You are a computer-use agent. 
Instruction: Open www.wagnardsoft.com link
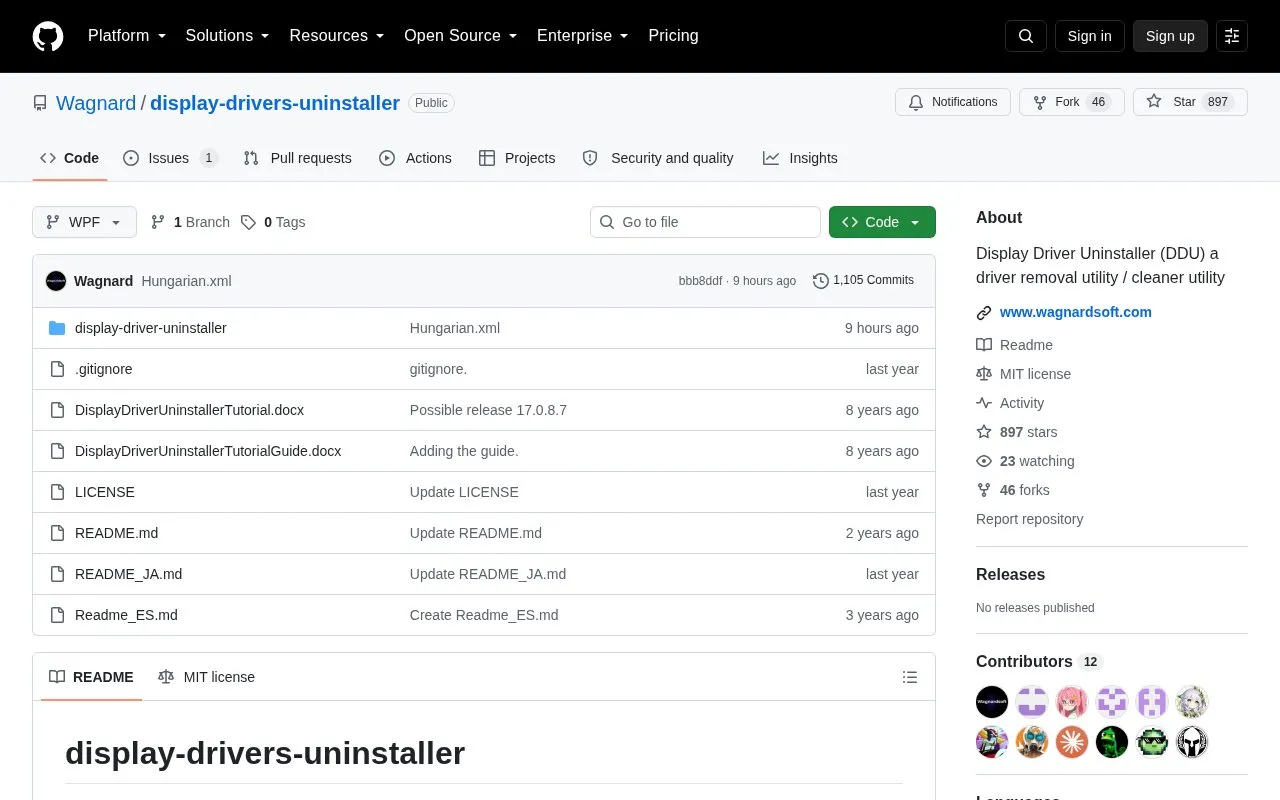1076,312
